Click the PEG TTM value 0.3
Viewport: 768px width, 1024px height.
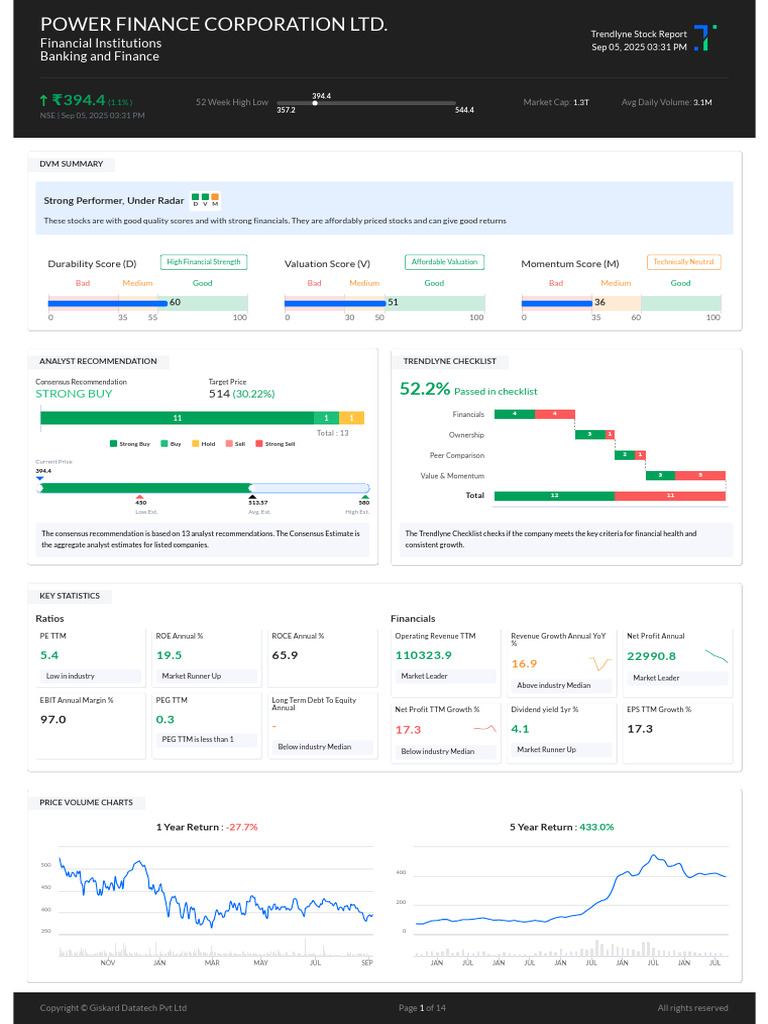point(165,720)
